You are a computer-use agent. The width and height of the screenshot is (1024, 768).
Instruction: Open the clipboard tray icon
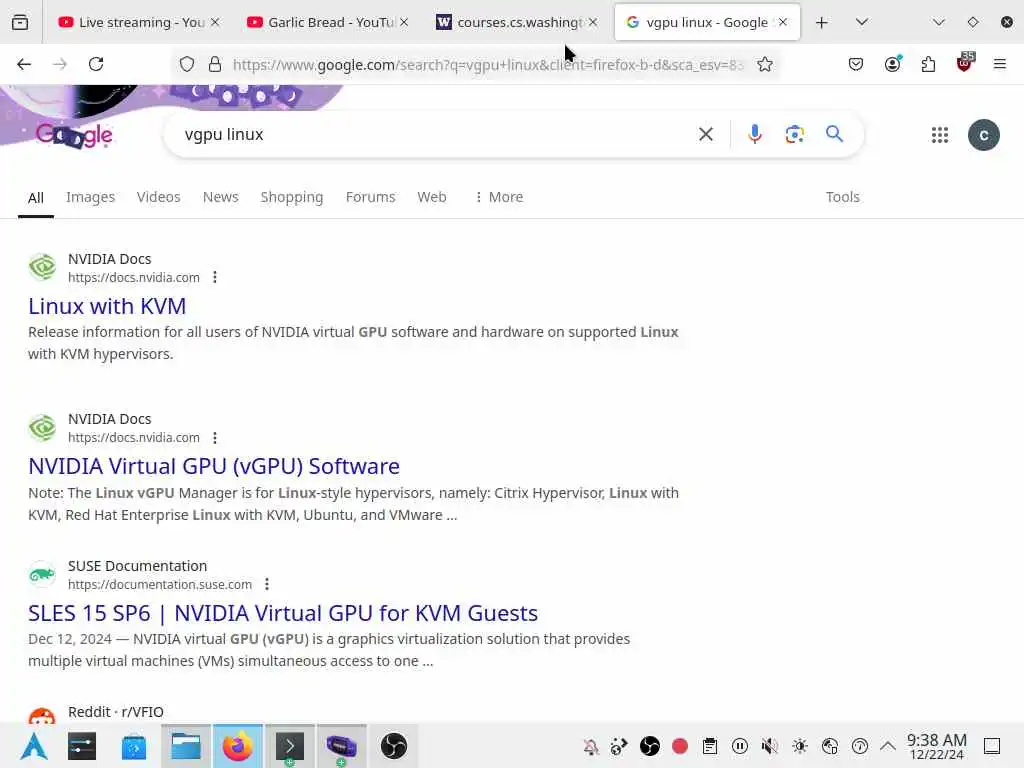tap(710, 746)
